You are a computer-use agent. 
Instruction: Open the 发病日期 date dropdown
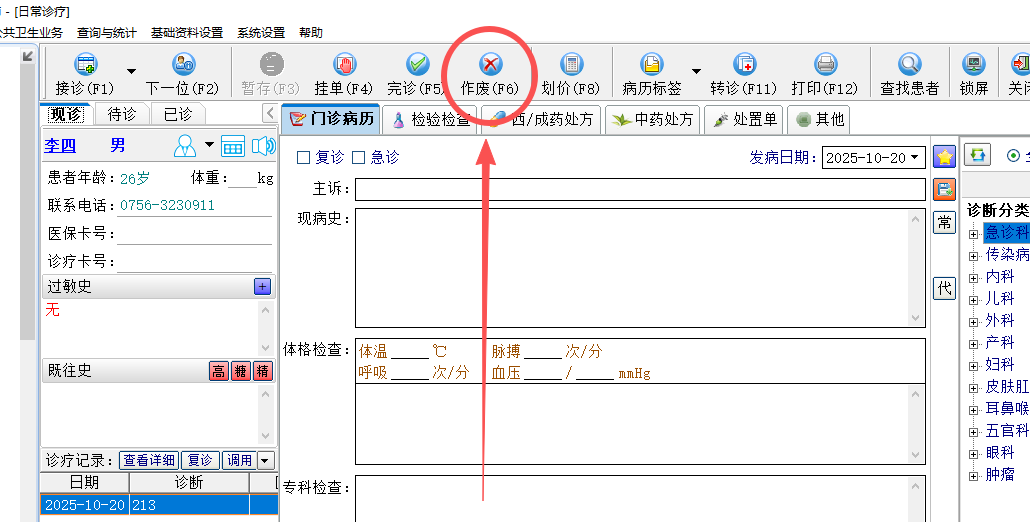pos(916,158)
